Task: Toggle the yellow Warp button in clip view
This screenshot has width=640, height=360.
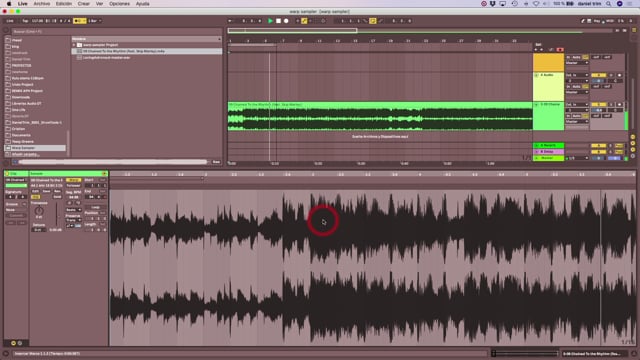Action: [73, 180]
